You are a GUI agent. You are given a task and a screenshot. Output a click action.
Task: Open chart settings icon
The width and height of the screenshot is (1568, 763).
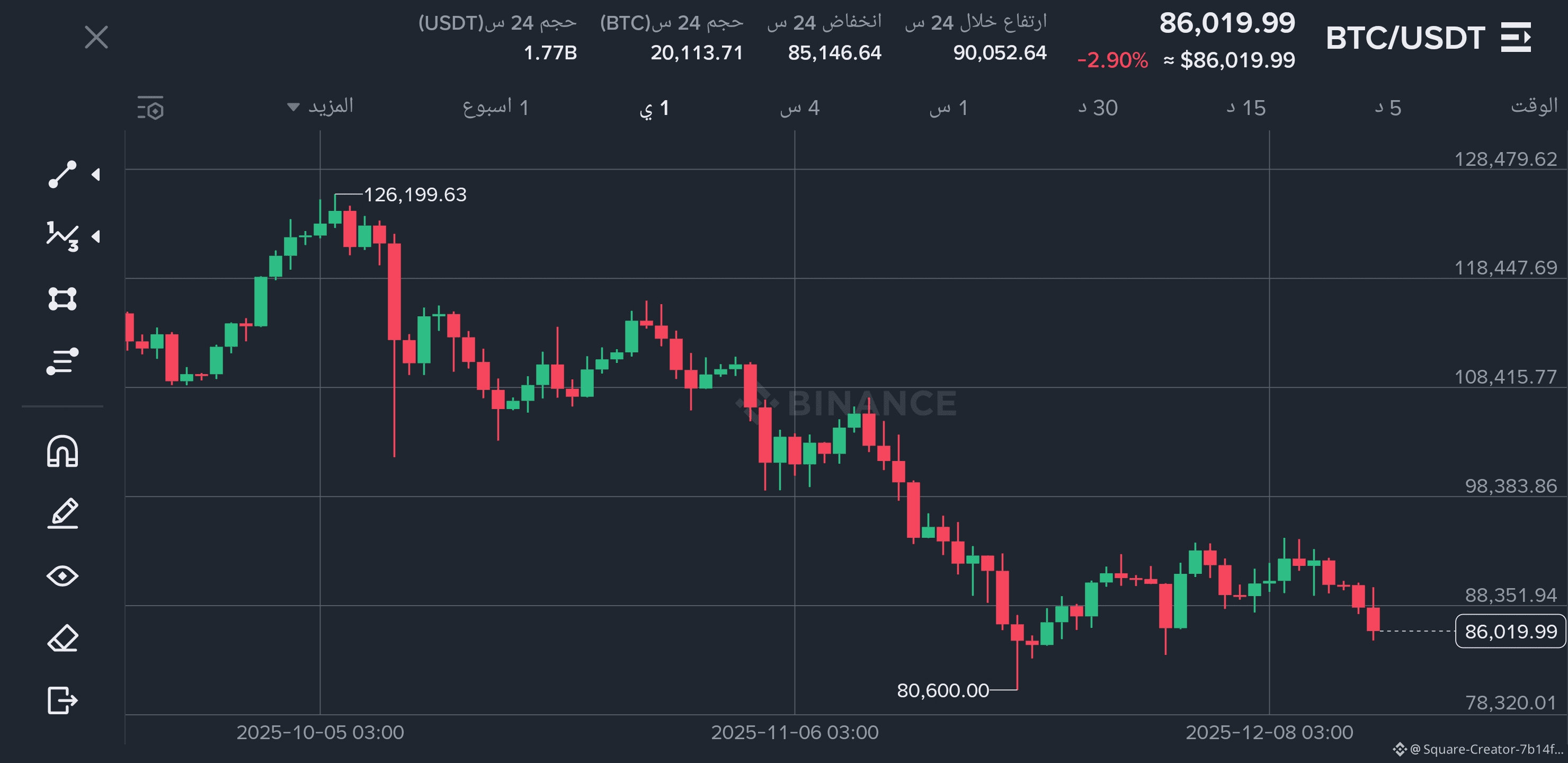click(x=150, y=108)
